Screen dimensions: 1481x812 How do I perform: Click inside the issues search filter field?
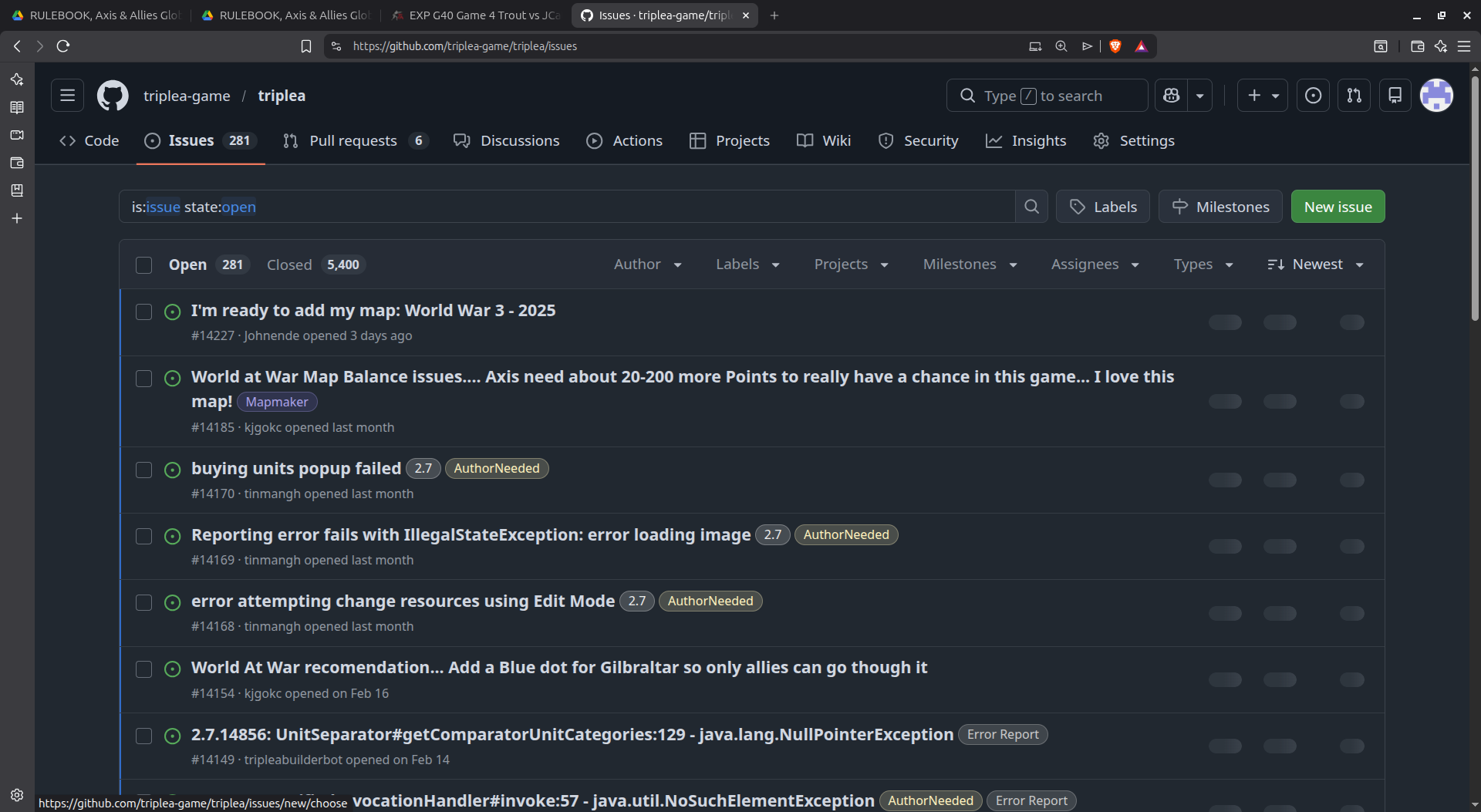540,206
